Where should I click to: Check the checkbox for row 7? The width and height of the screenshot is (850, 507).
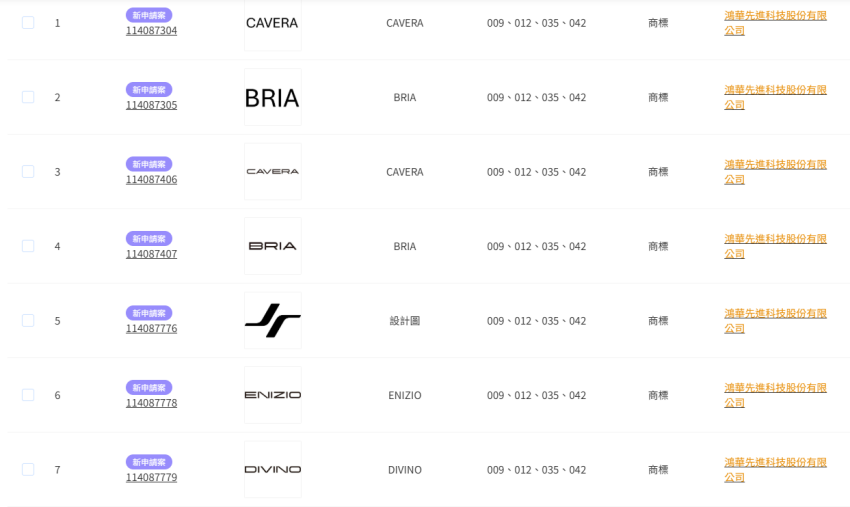pos(28,469)
